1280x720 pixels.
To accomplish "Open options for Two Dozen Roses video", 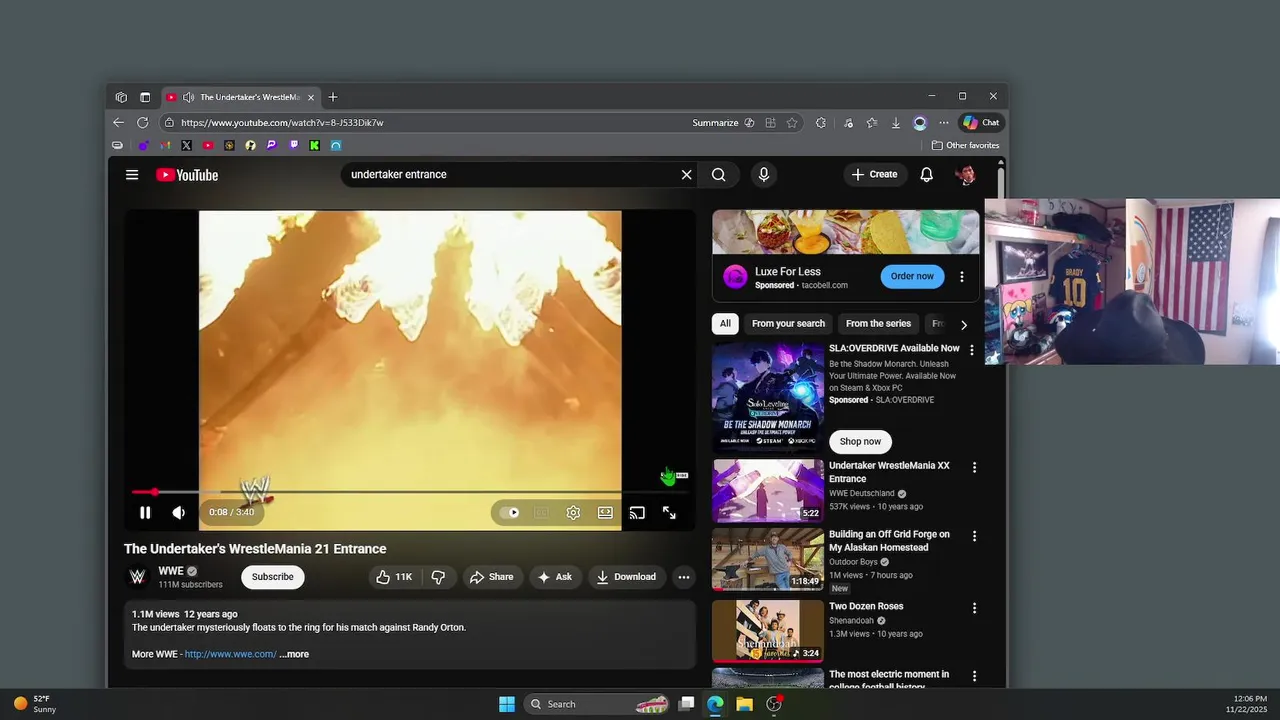I will pyautogui.click(x=974, y=608).
